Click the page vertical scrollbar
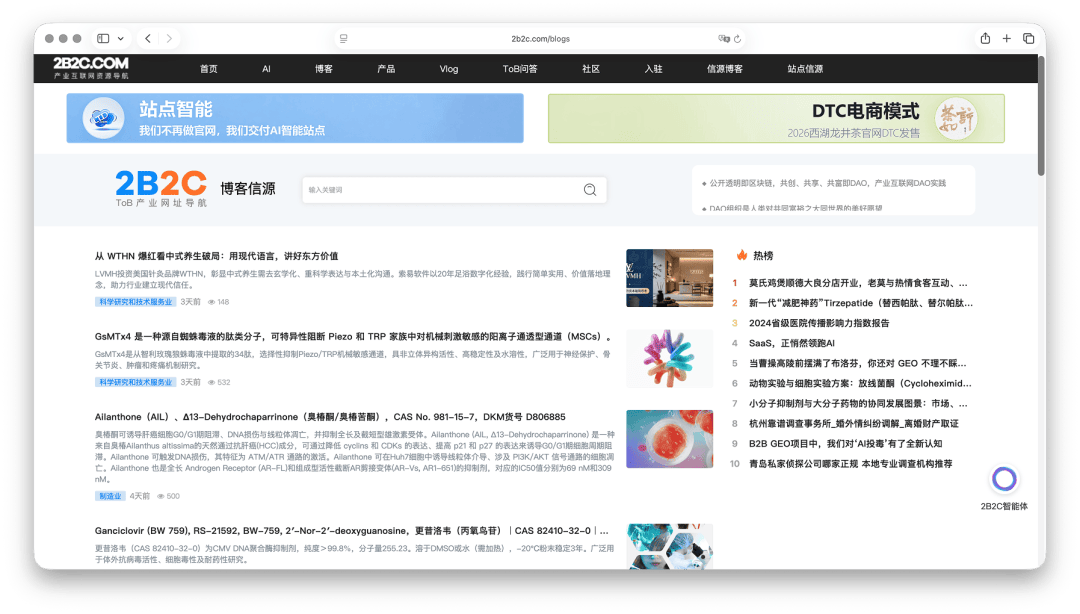 pyautogui.click(x=1041, y=116)
